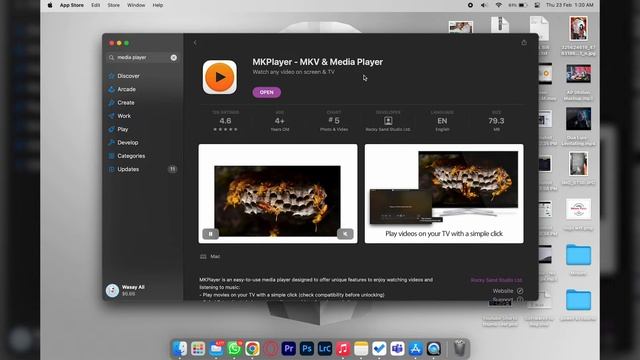Click the volume icon in the menu bar
The width and height of the screenshot is (640, 360).
(x=484, y=5)
